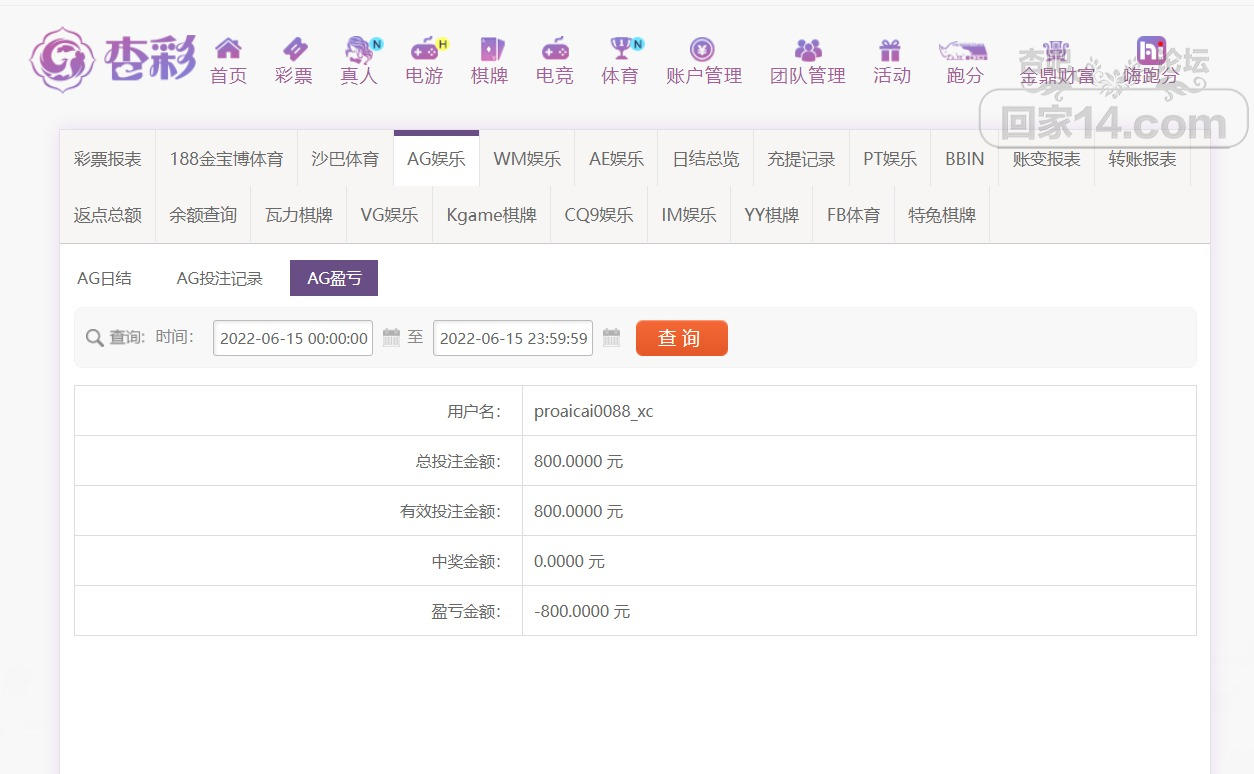This screenshot has width=1254, height=774.
Task: Open the 彩票 lottery ticket icon
Action: coord(294,49)
